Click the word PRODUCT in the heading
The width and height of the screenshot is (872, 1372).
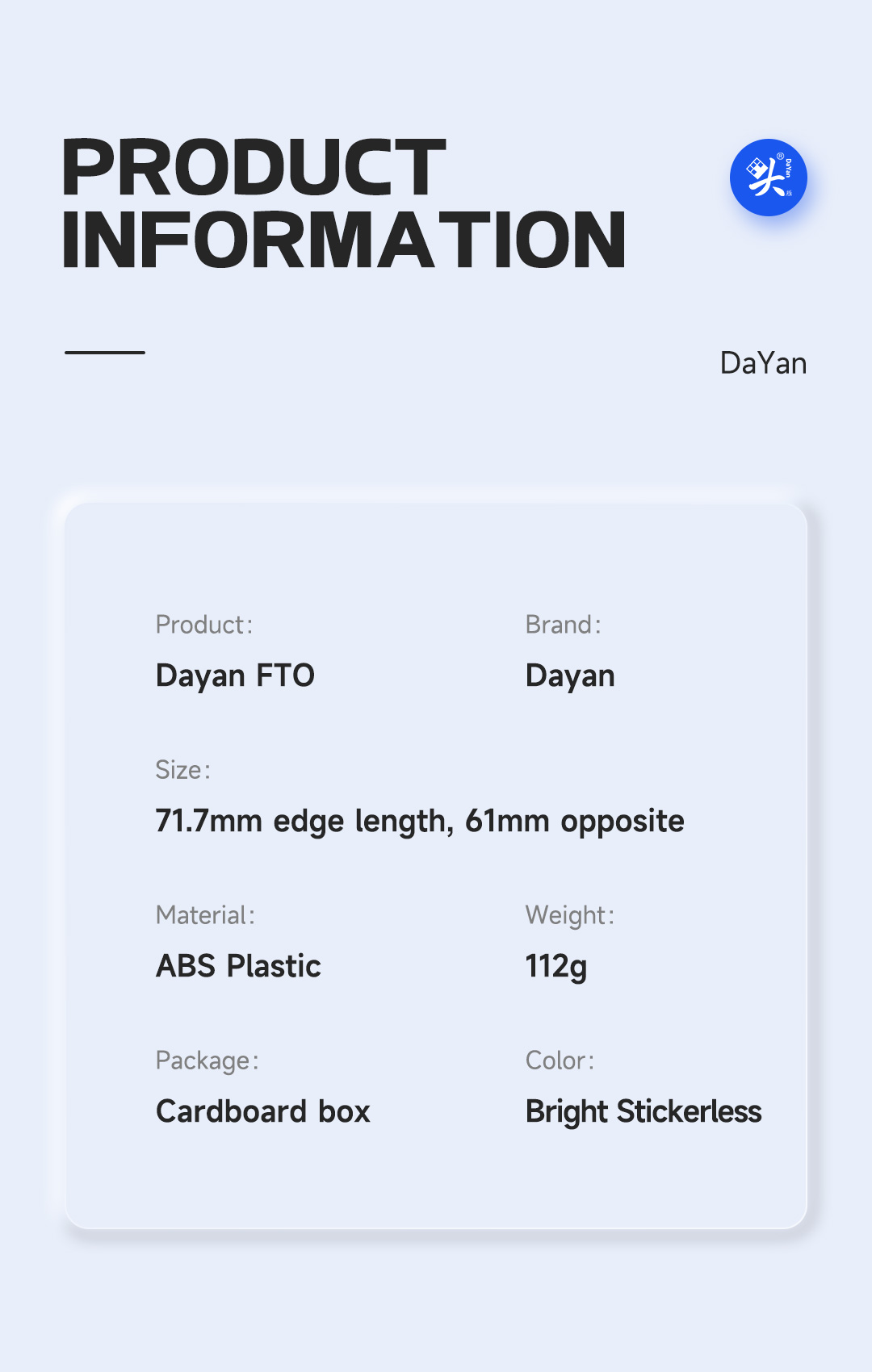pos(254,168)
